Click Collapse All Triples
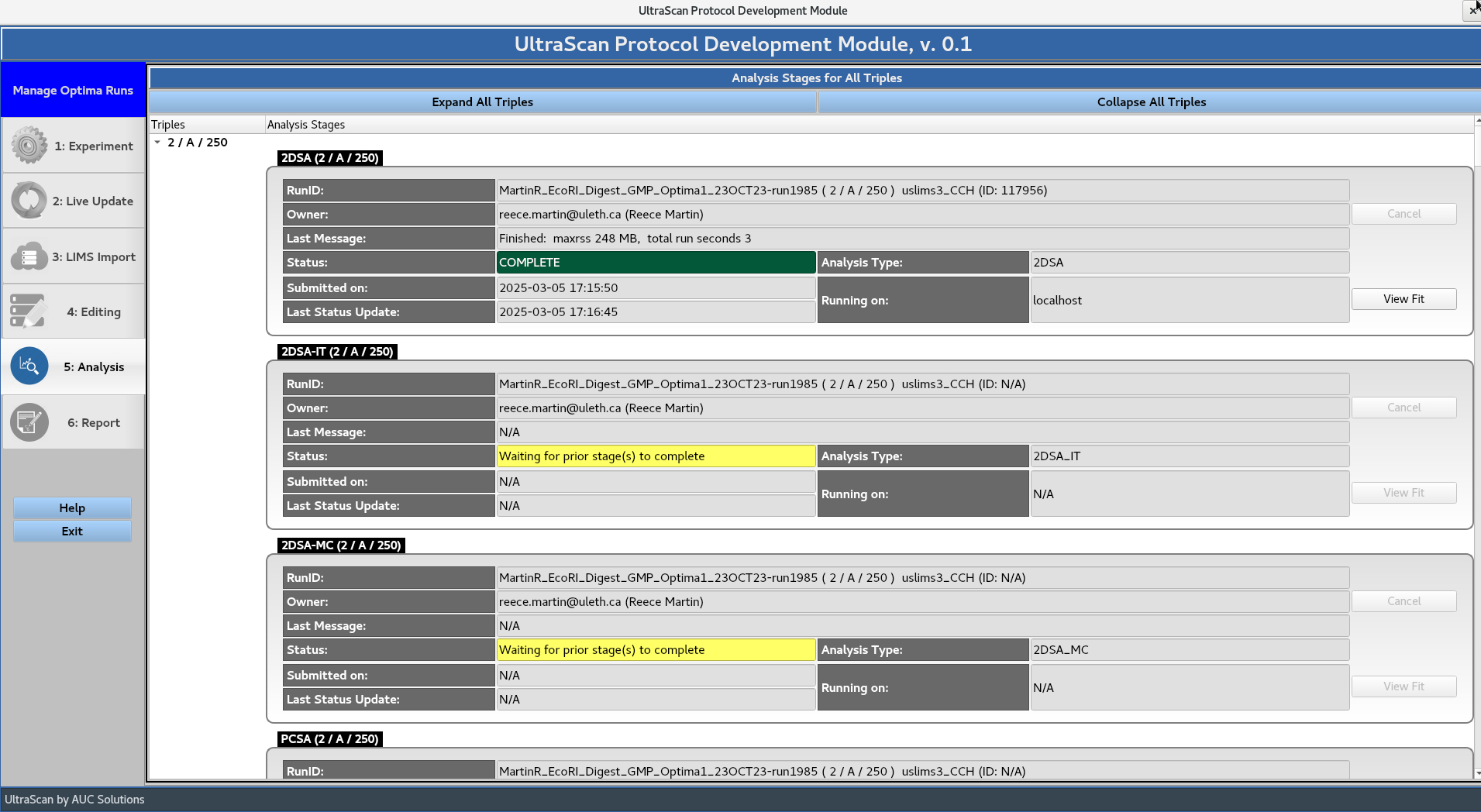This screenshot has height=812, width=1481. 1150,101
